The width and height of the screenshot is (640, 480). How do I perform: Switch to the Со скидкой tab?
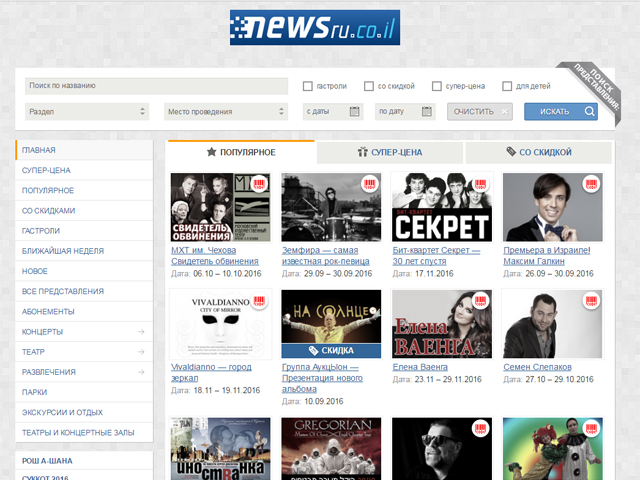click(x=539, y=152)
